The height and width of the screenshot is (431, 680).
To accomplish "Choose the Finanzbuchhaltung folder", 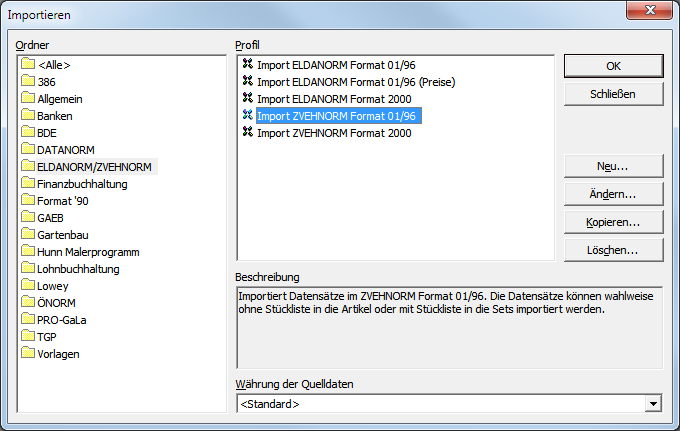I will point(82,184).
